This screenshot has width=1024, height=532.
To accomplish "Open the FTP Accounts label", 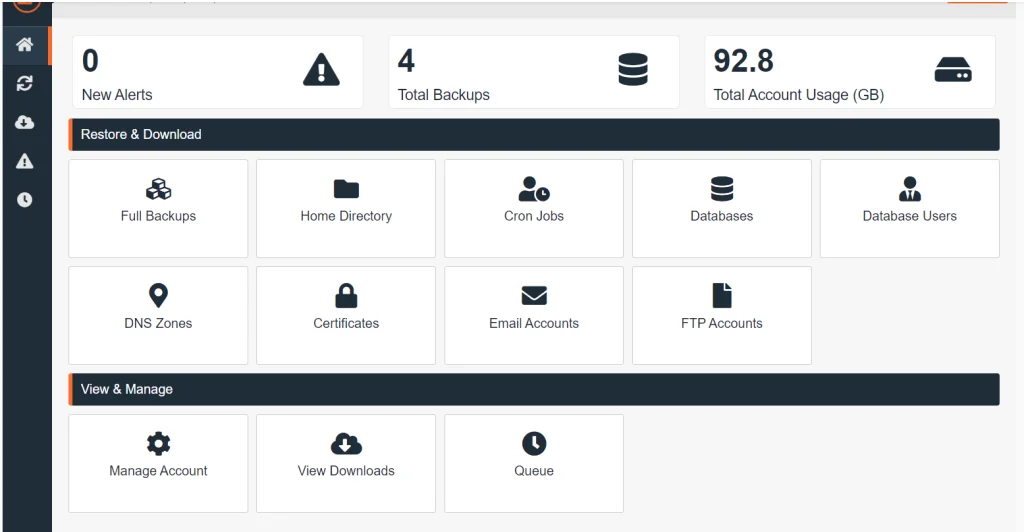I will pyautogui.click(x=722, y=323).
